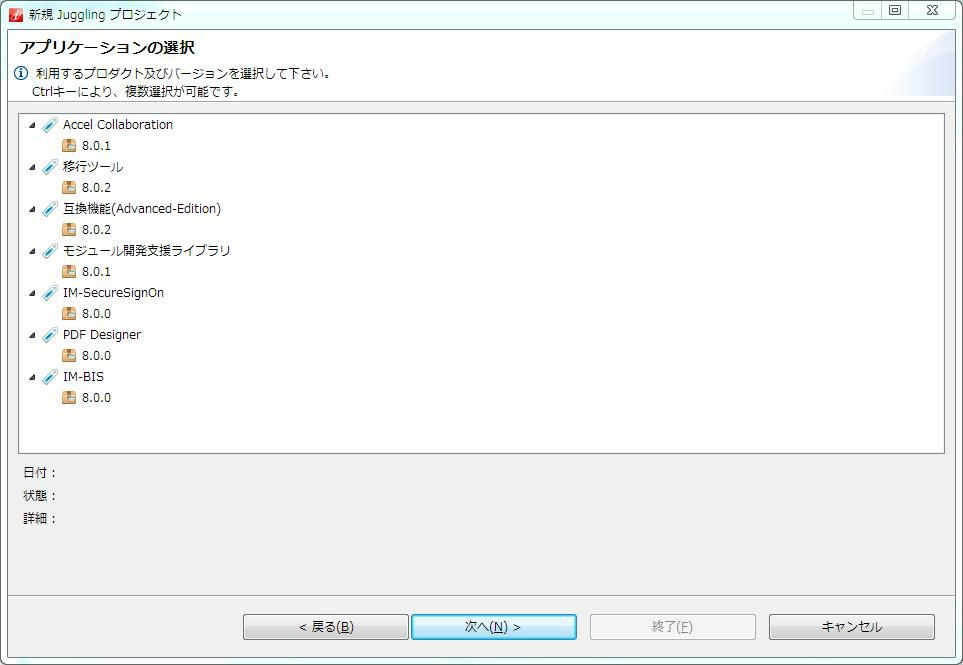963x665 pixels.
Task: Click the info icon beside the instruction text
Action: click(x=21, y=74)
